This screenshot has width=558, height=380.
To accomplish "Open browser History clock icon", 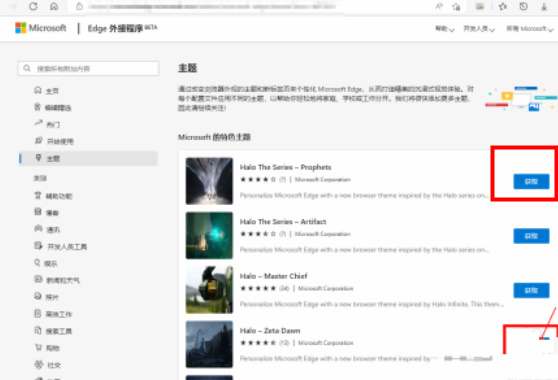I will click(x=523, y=6).
